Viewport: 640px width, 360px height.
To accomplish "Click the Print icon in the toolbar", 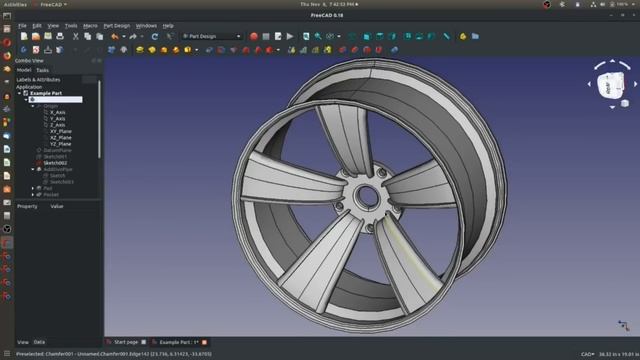I will pos(60,36).
